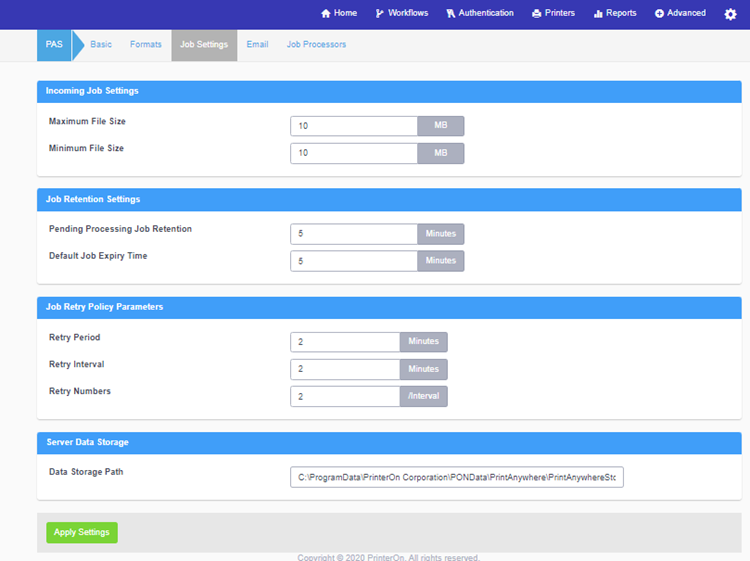Screen dimensions: 750x561
Task: Switch to the Basic tab
Action: click(x=101, y=45)
